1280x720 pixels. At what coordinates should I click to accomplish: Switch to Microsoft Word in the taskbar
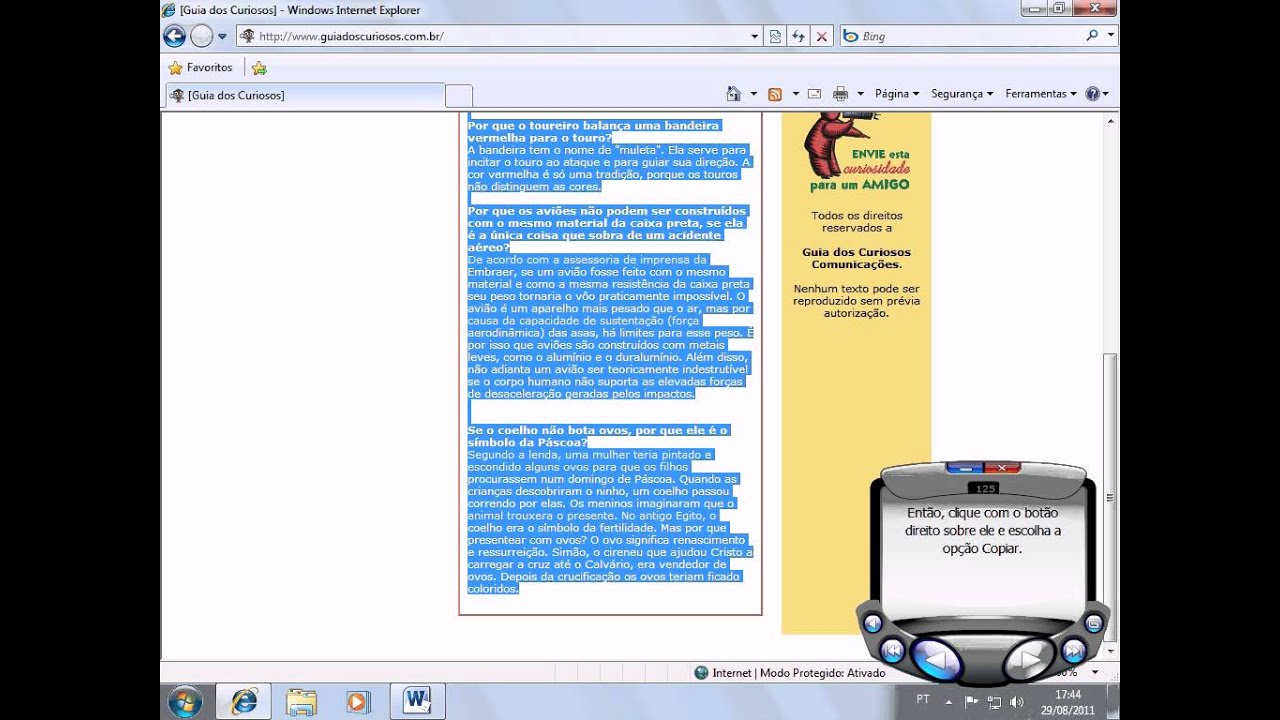[x=417, y=701]
